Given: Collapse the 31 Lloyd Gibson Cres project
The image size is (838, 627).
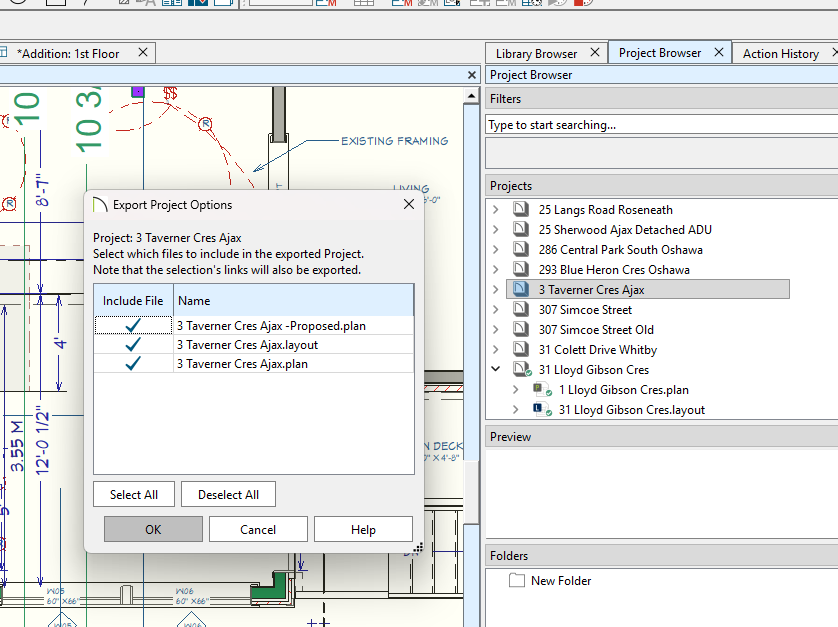Looking at the screenshot, I should tap(496, 370).
